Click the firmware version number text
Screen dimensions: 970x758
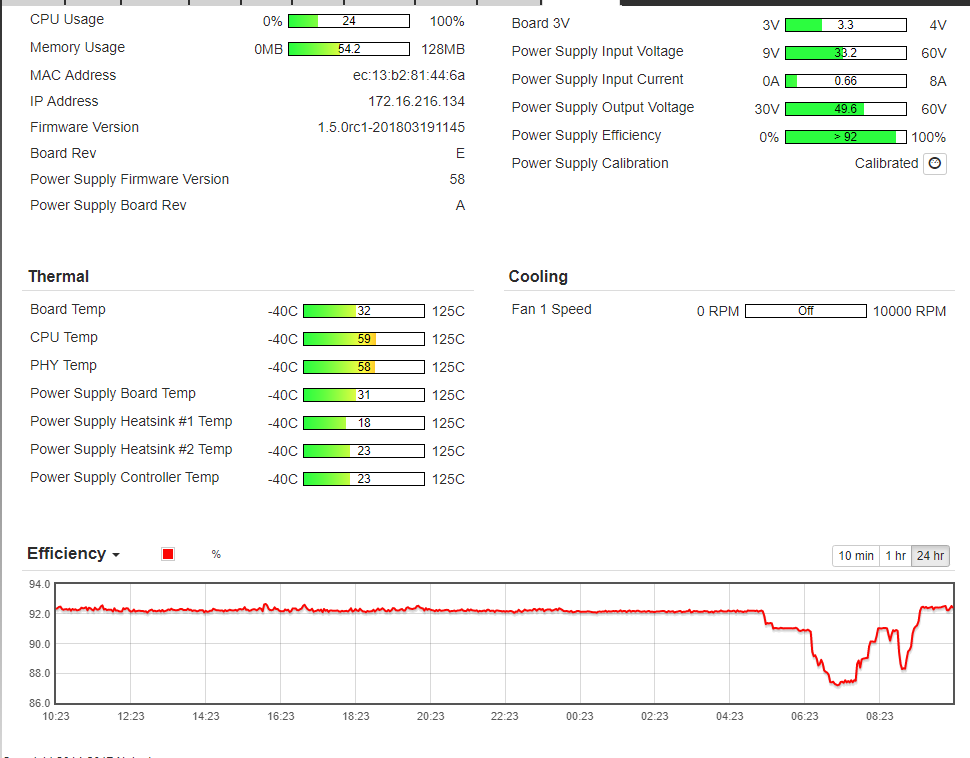(391, 127)
